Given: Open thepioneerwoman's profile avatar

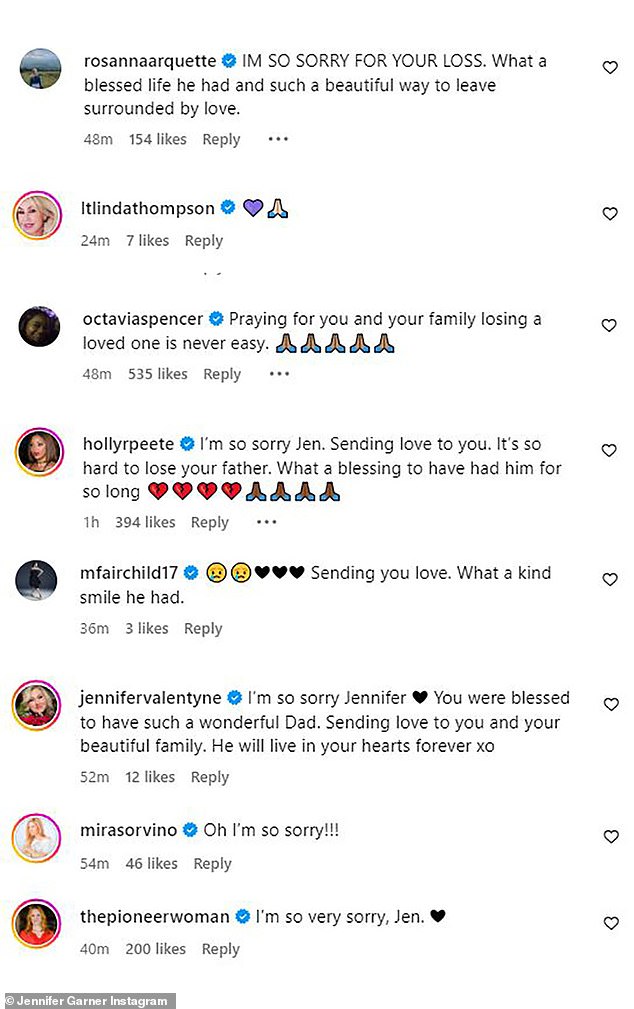Looking at the screenshot, I should (x=39, y=924).
